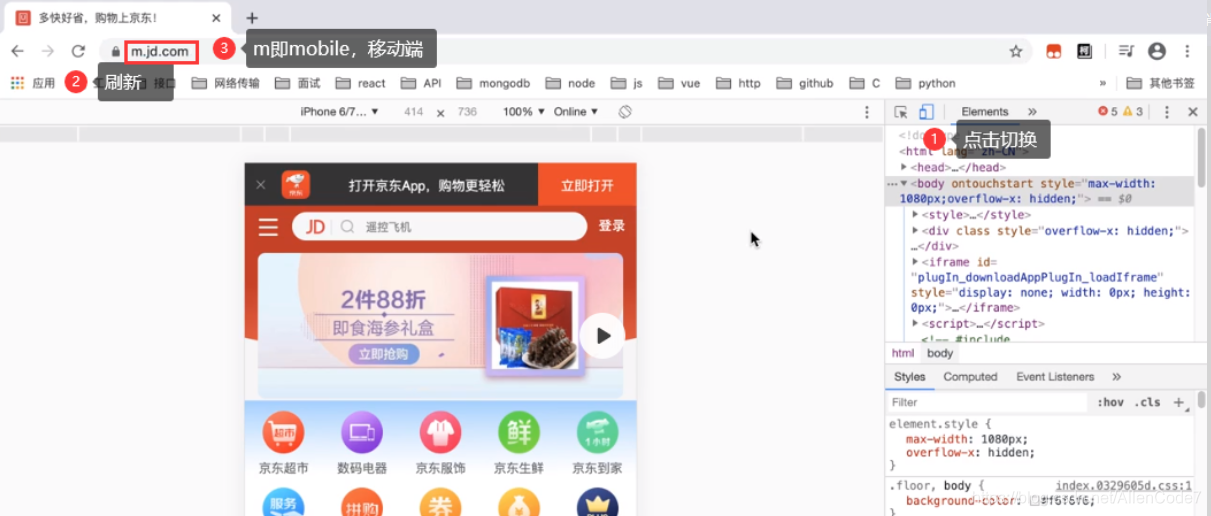Open the Chrome profile avatar icon
1211x516 pixels.
(x=1157, y=51)
